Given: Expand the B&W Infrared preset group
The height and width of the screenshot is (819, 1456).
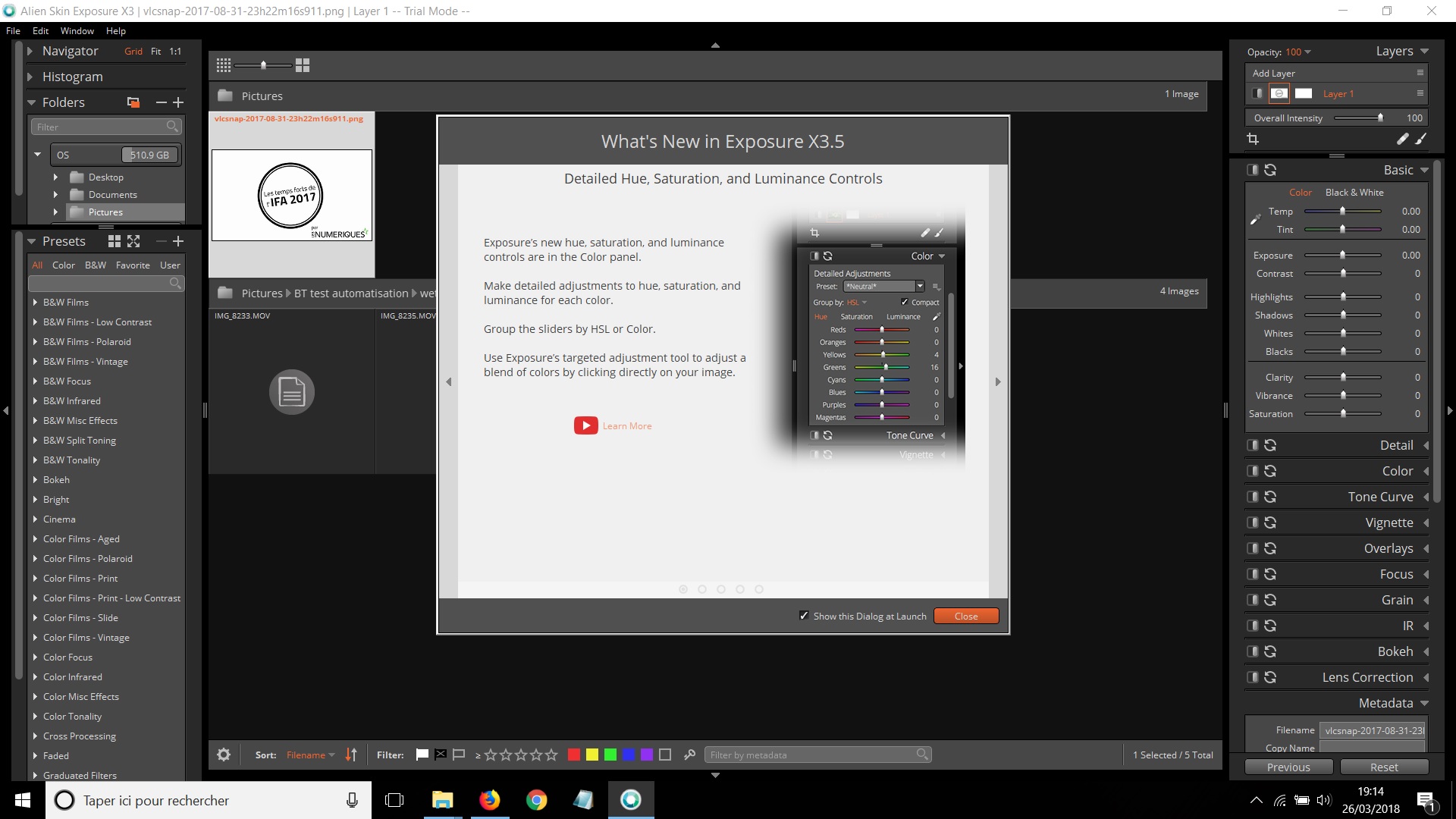Looking at the screenshot, I should (35, 401).
